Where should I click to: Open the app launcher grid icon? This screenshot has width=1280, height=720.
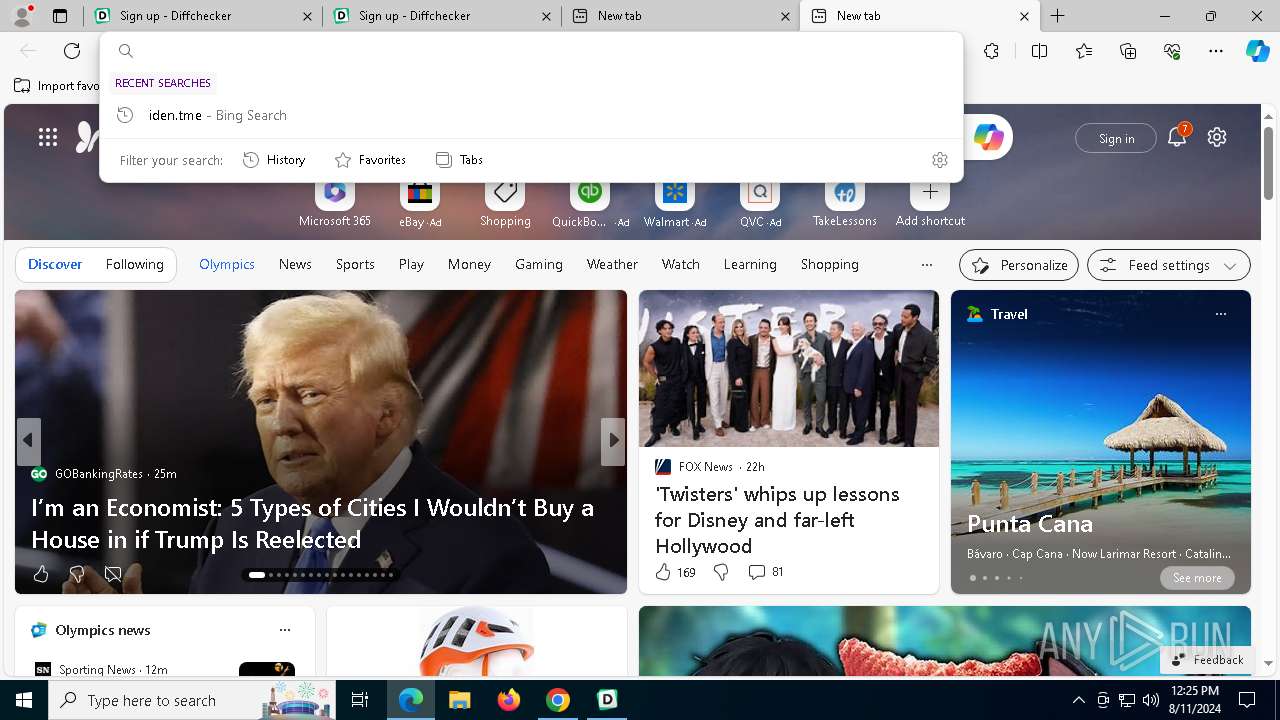point(48,138)
